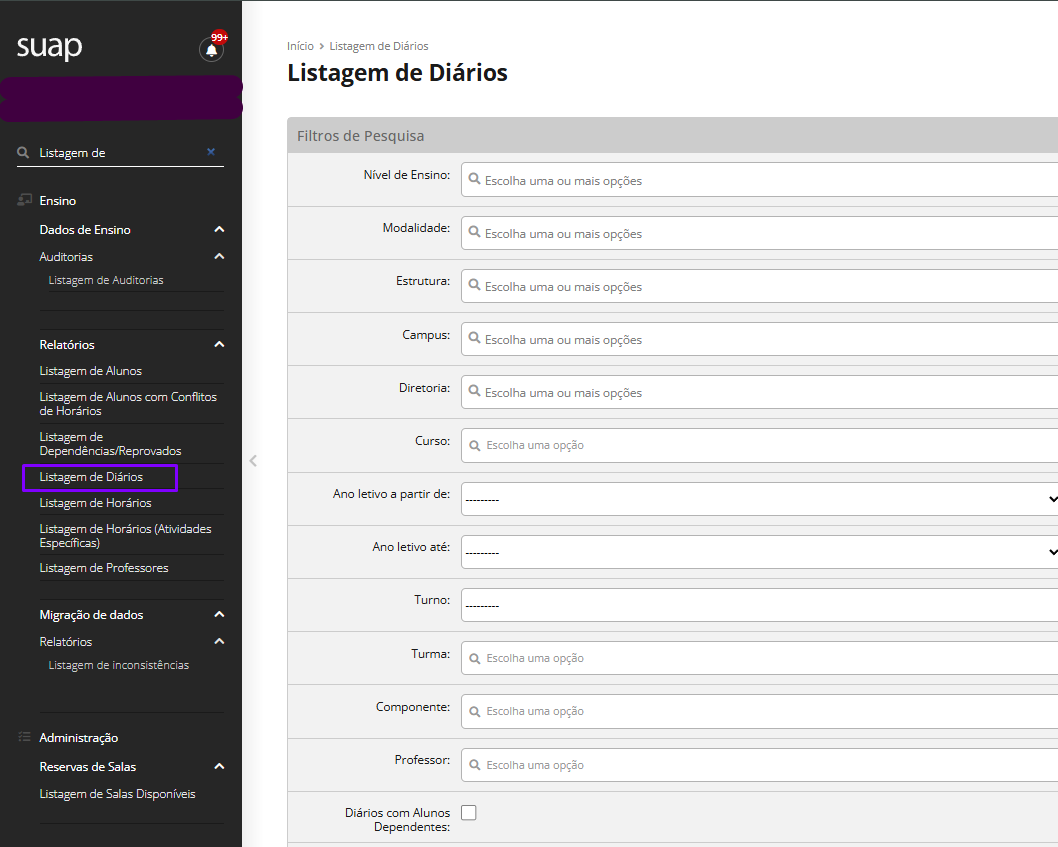Viewport: 1058px width, 847px height.
Task: Click the suap logo
Action: tap(49, 47)
